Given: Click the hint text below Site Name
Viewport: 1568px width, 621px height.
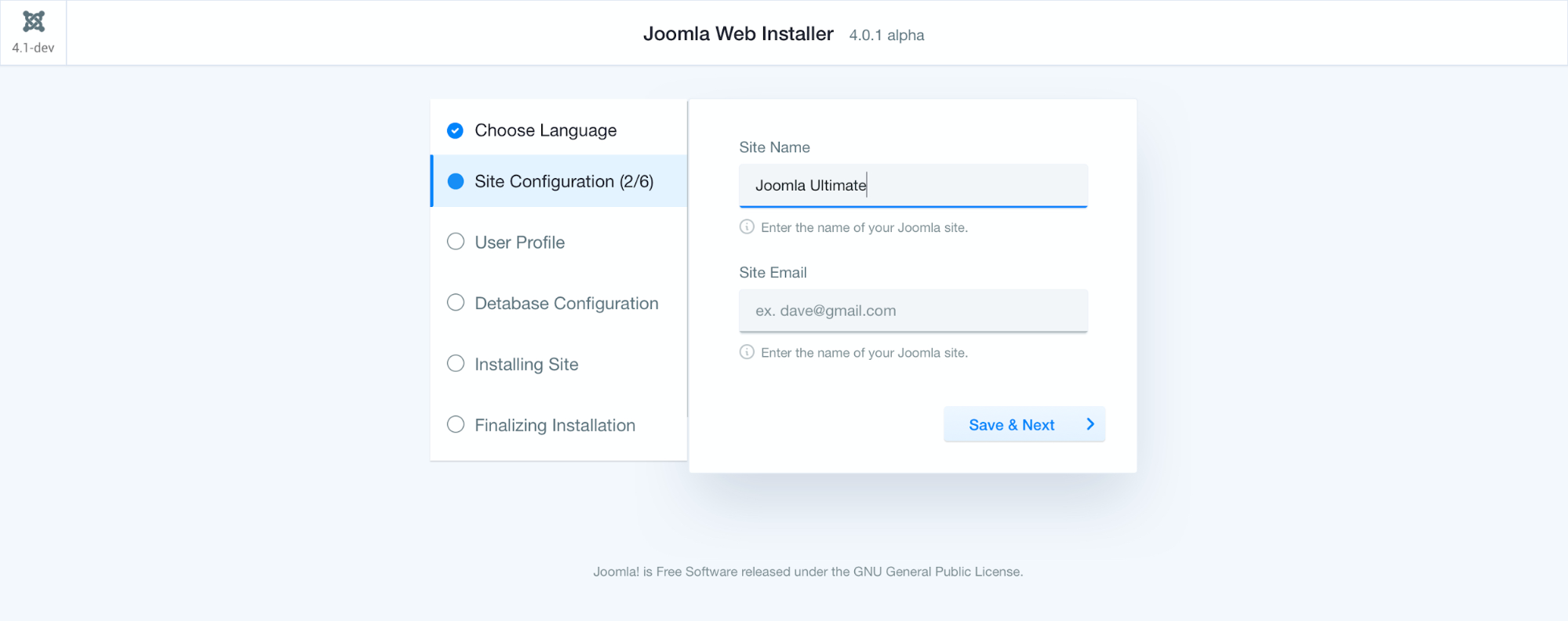Looking at the screenshot, I should pos(864,227).
